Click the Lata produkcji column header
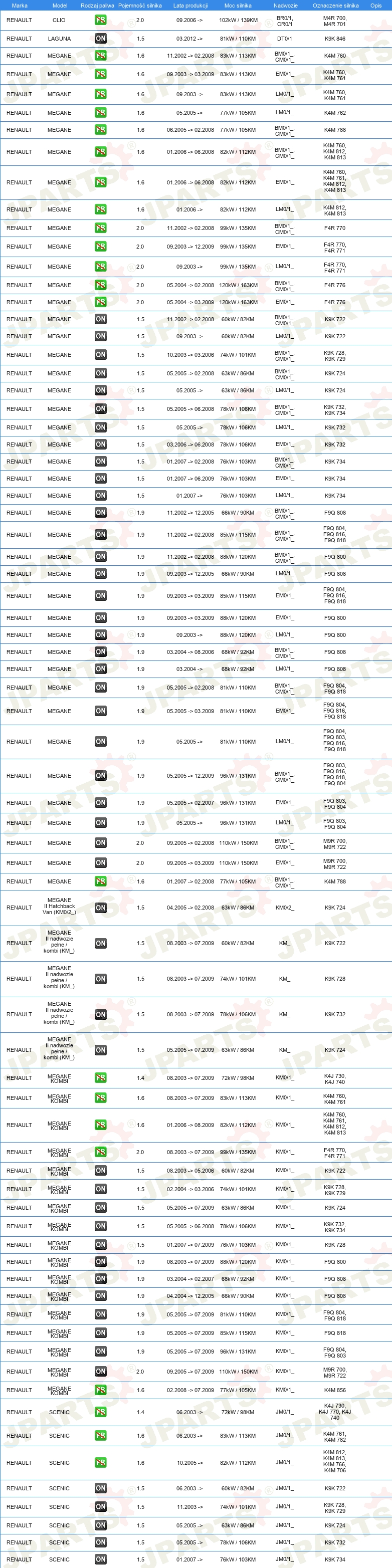This screenshot has height=1568, width=392. (x=190, y=6)
